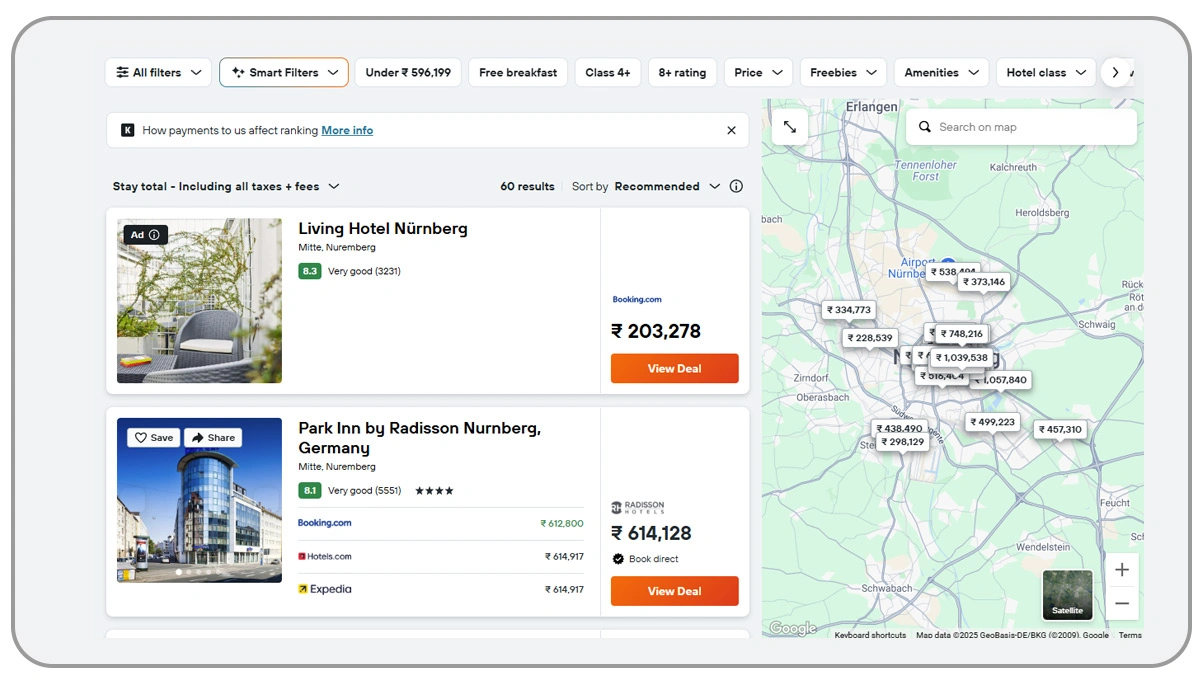The width and height of the screenshot is (1202, 684).
Task: Expand the map with the diagonal arrow icon
Action: pos(789,126)
